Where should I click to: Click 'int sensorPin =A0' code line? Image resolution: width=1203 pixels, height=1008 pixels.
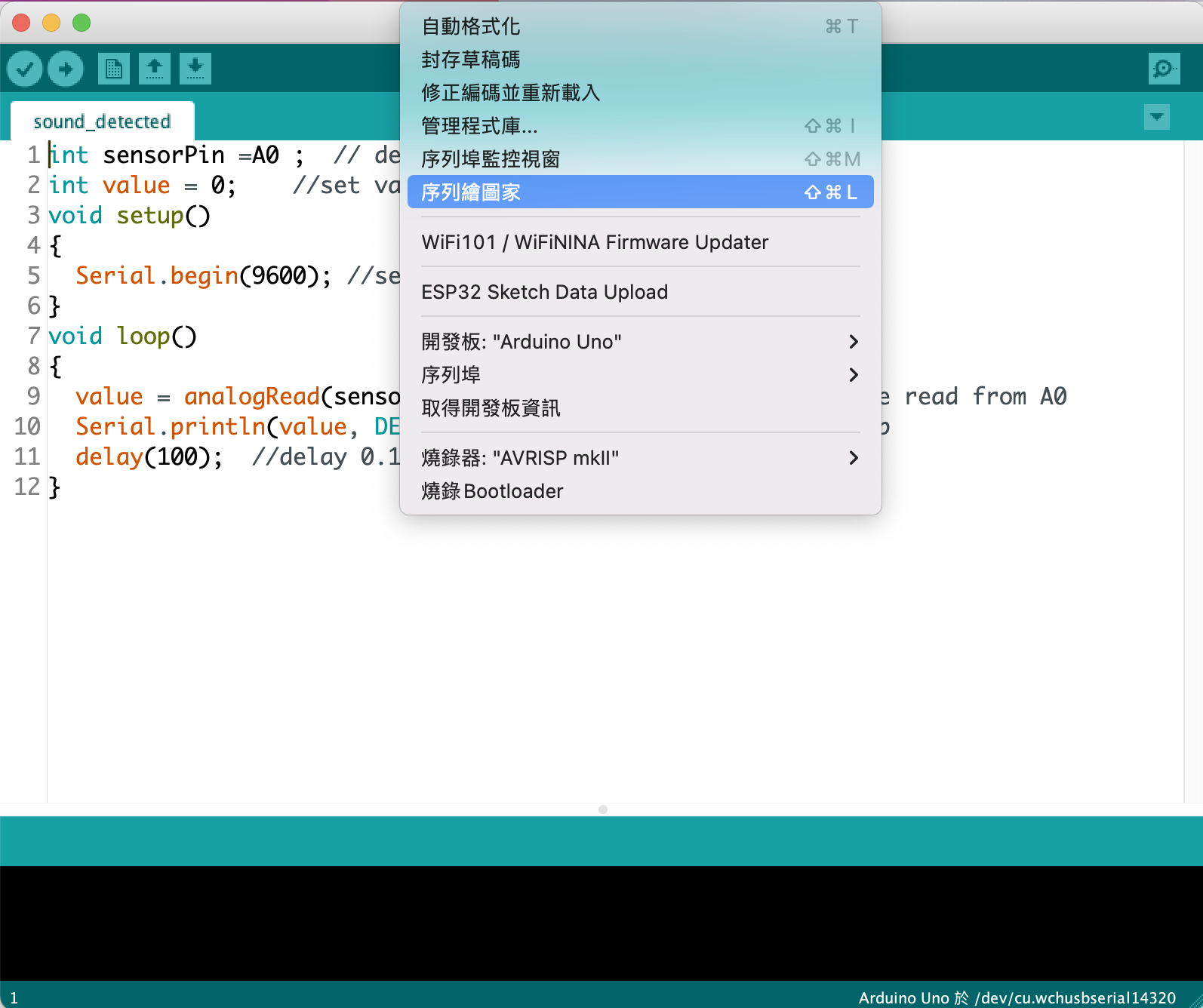pos(164,155)
